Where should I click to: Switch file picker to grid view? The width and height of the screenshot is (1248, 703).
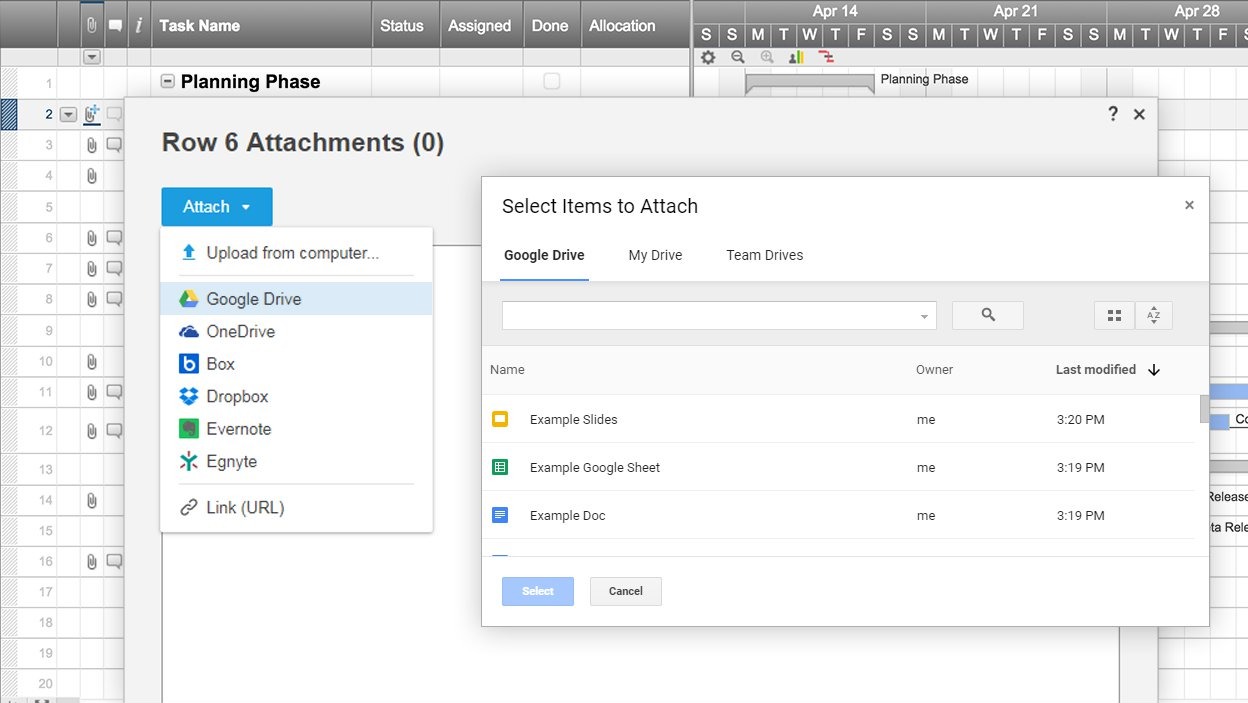point(1114,315)
